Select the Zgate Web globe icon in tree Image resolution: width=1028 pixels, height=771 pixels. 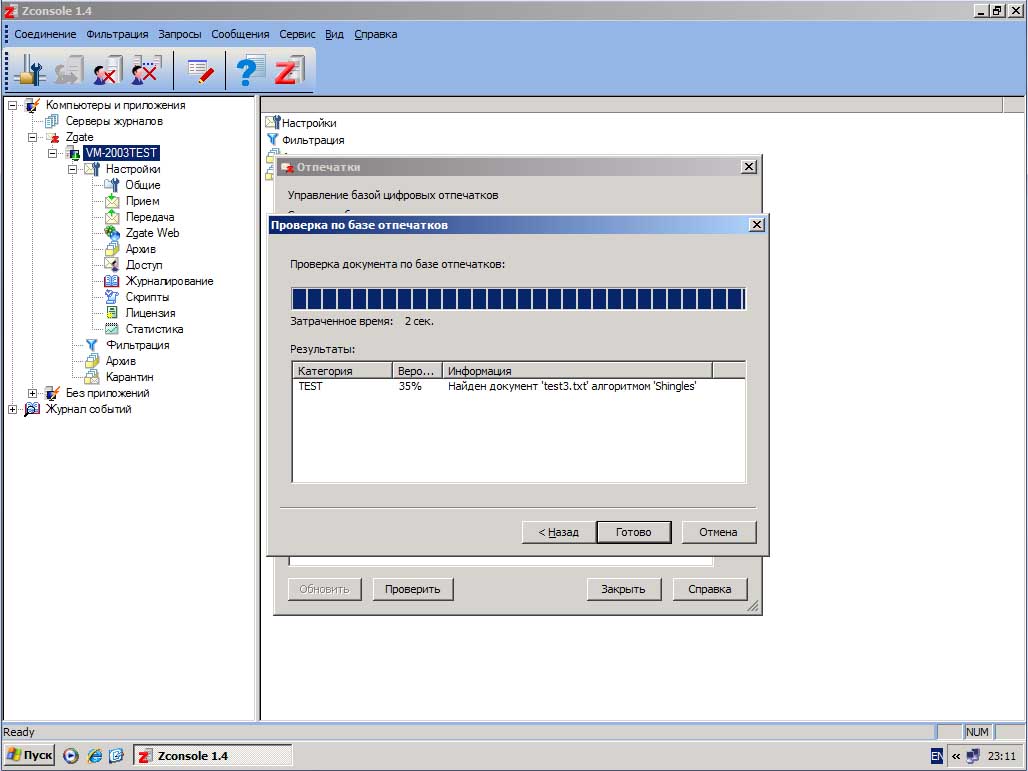tap(112, 233)
